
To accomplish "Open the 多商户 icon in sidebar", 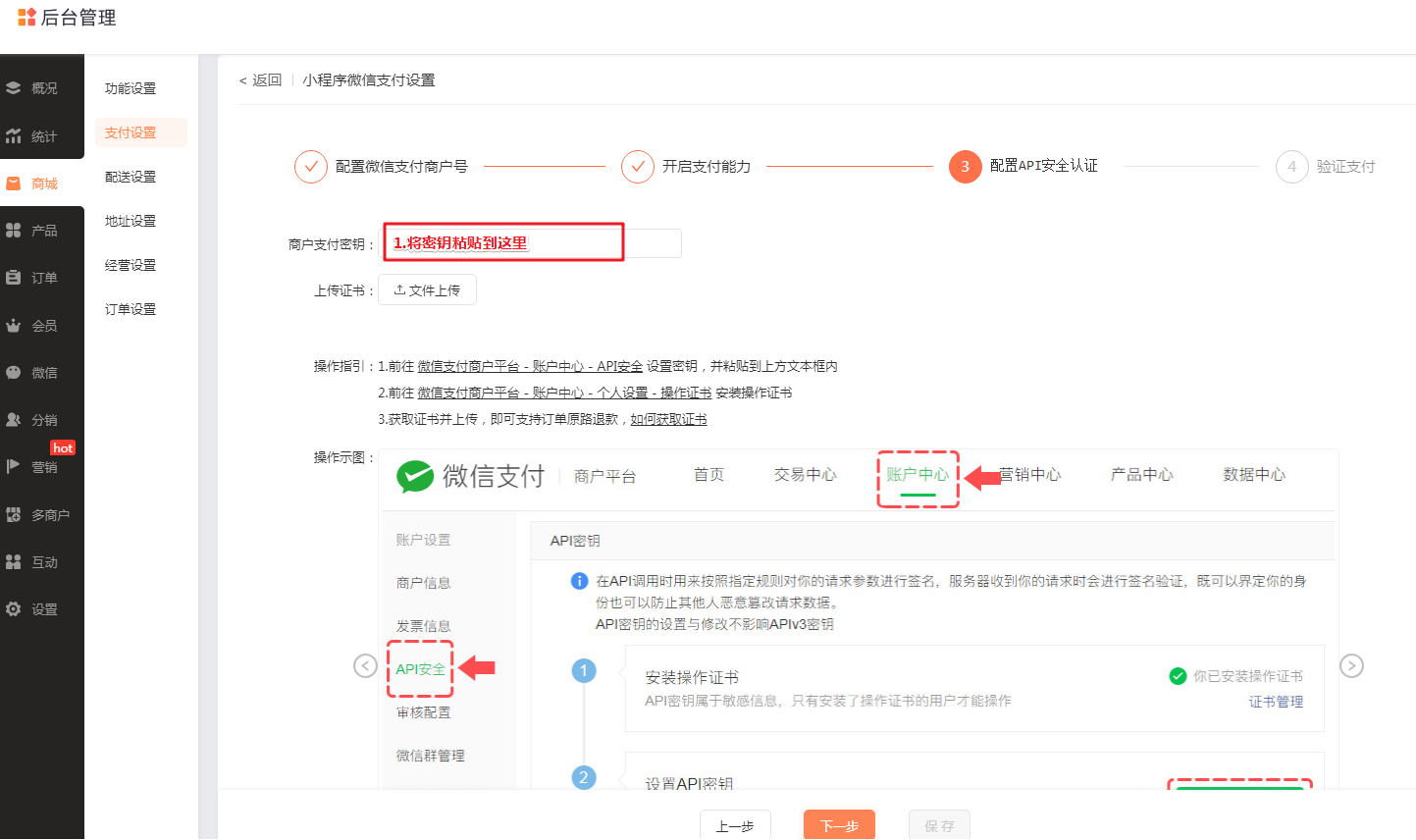I will [x=14, y=514].
